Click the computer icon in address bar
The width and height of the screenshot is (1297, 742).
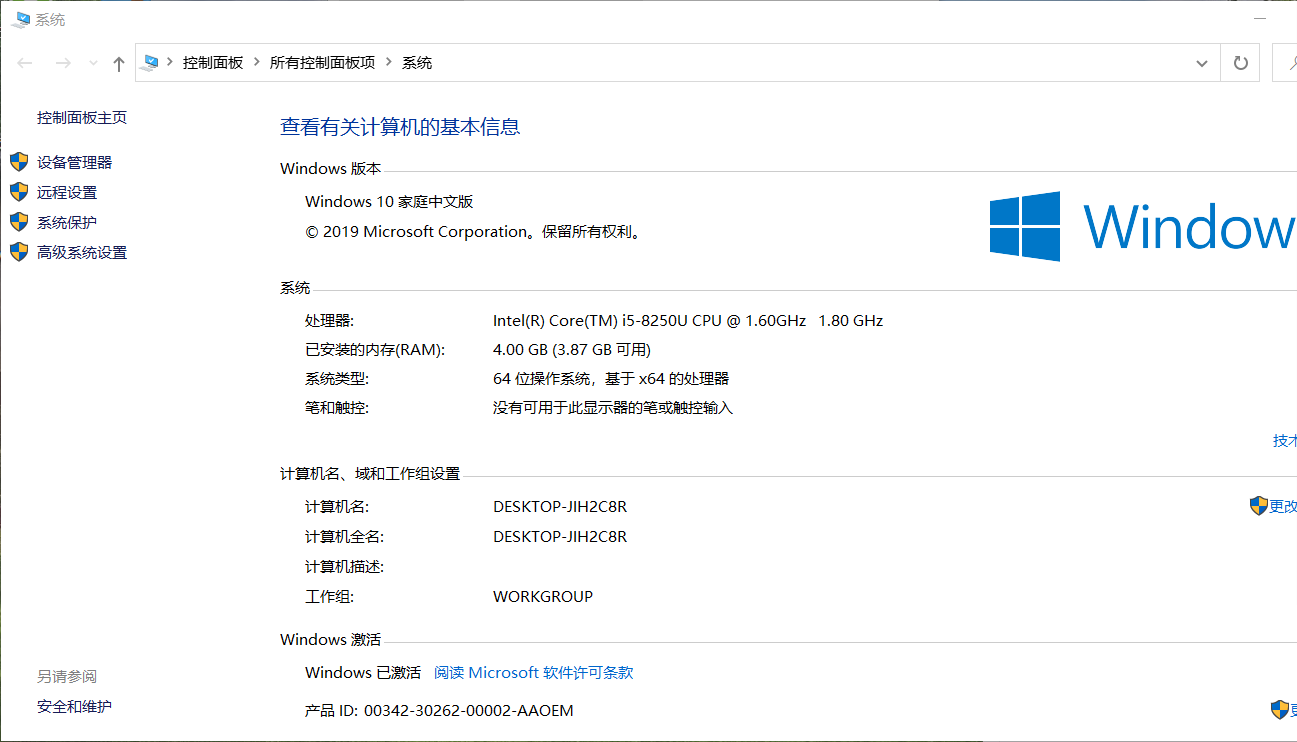pos(151,62)
